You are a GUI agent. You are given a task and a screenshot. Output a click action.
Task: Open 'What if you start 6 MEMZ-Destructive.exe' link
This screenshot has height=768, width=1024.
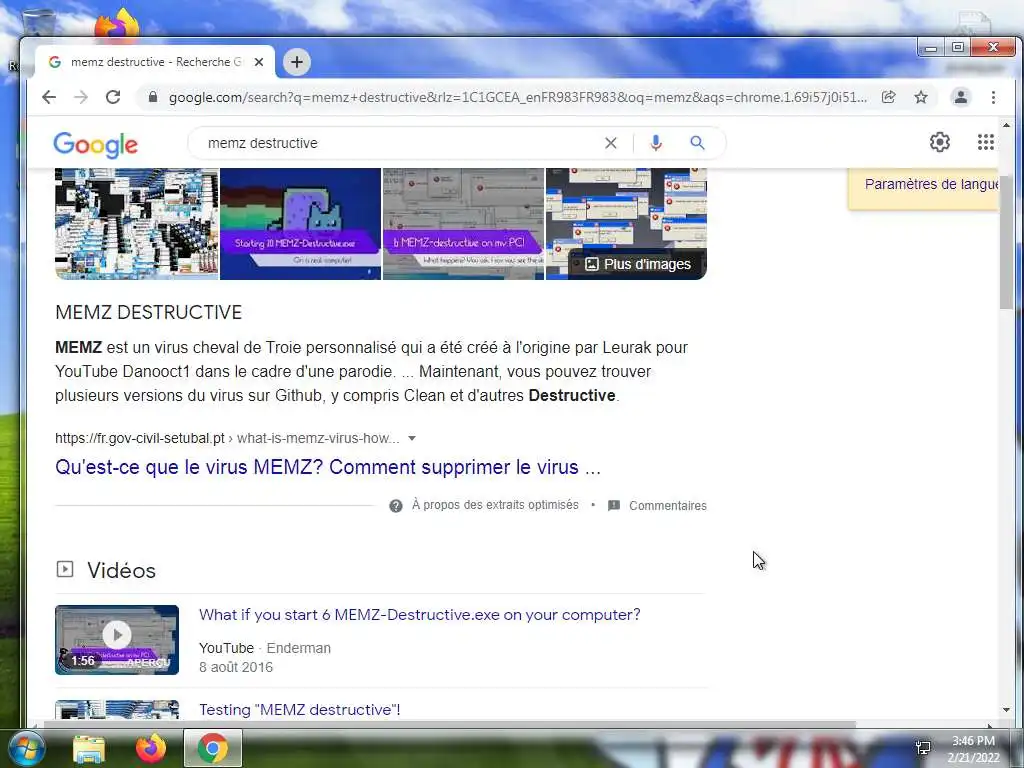pyautogui.click(x=419, y=615)
